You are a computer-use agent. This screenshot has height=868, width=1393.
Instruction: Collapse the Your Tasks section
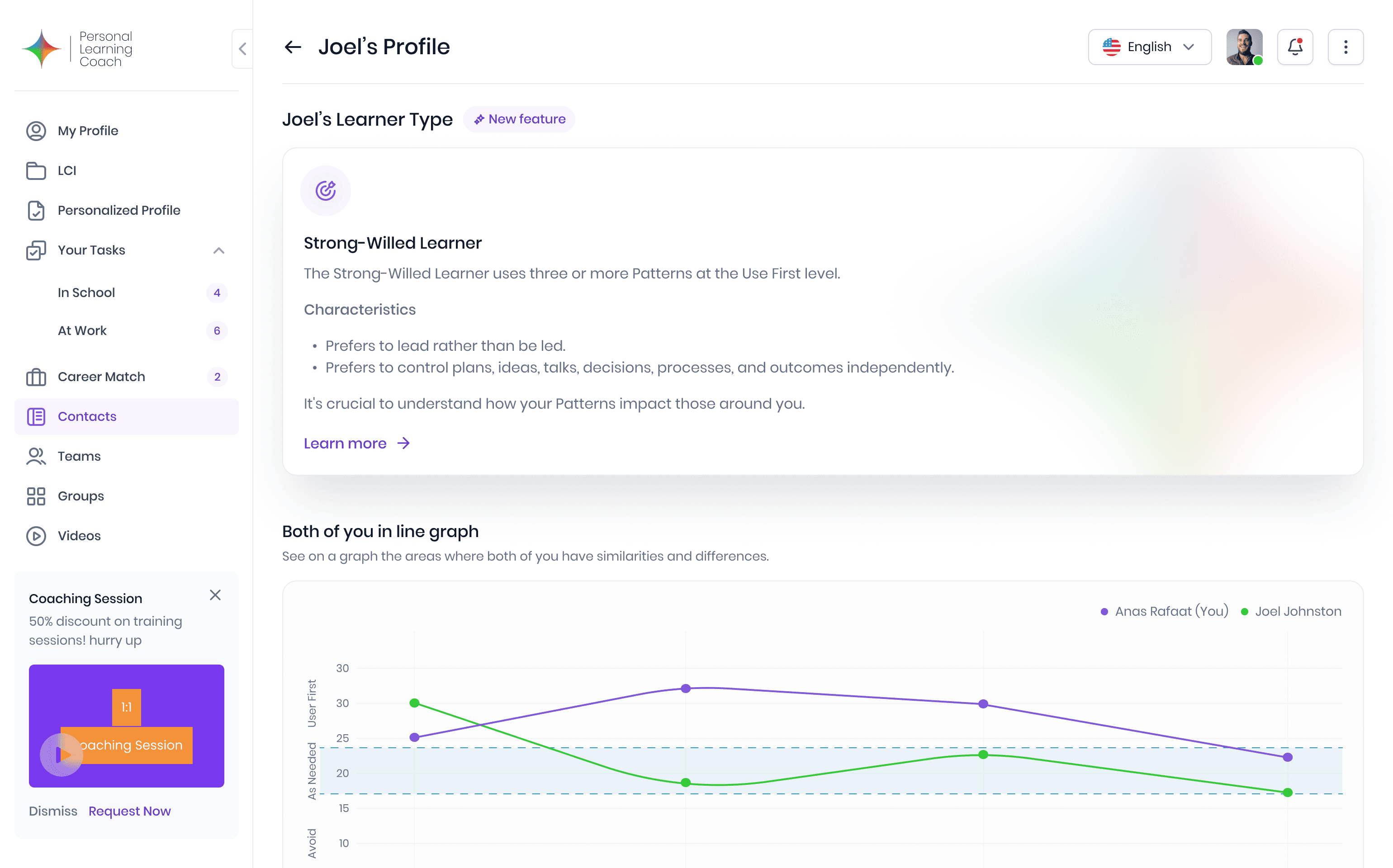(x=219, y=250)
